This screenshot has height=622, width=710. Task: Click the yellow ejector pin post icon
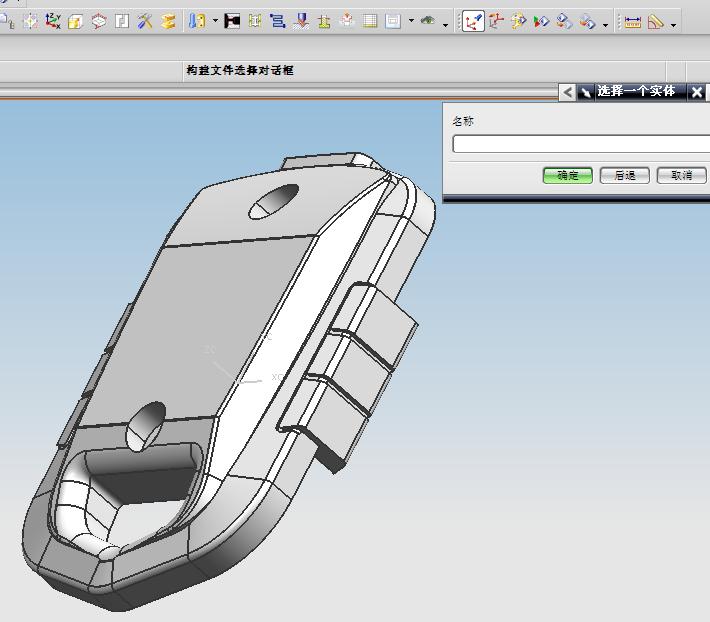[x=255, y=21]
